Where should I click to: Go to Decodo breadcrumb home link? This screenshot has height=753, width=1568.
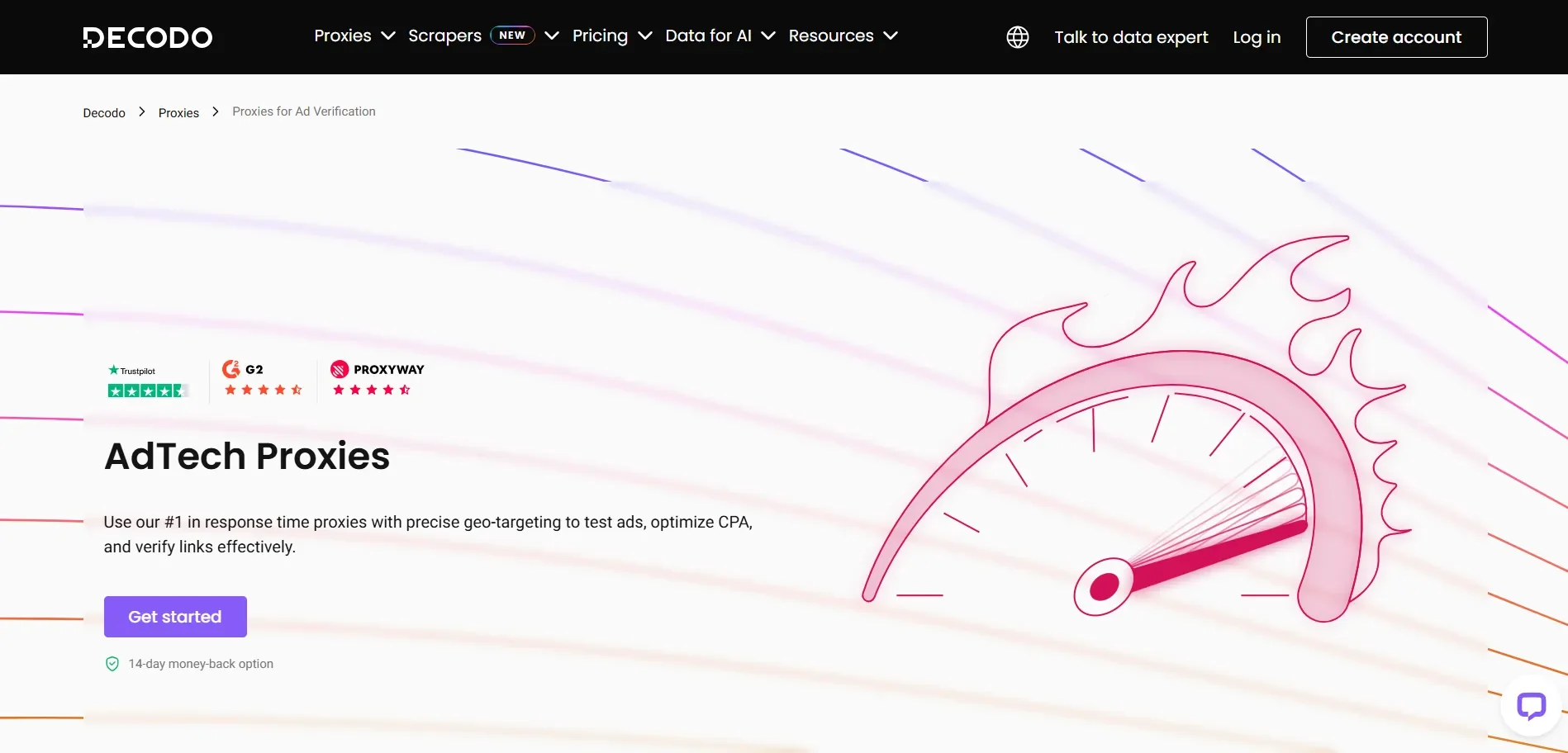[x=104, y=113]
